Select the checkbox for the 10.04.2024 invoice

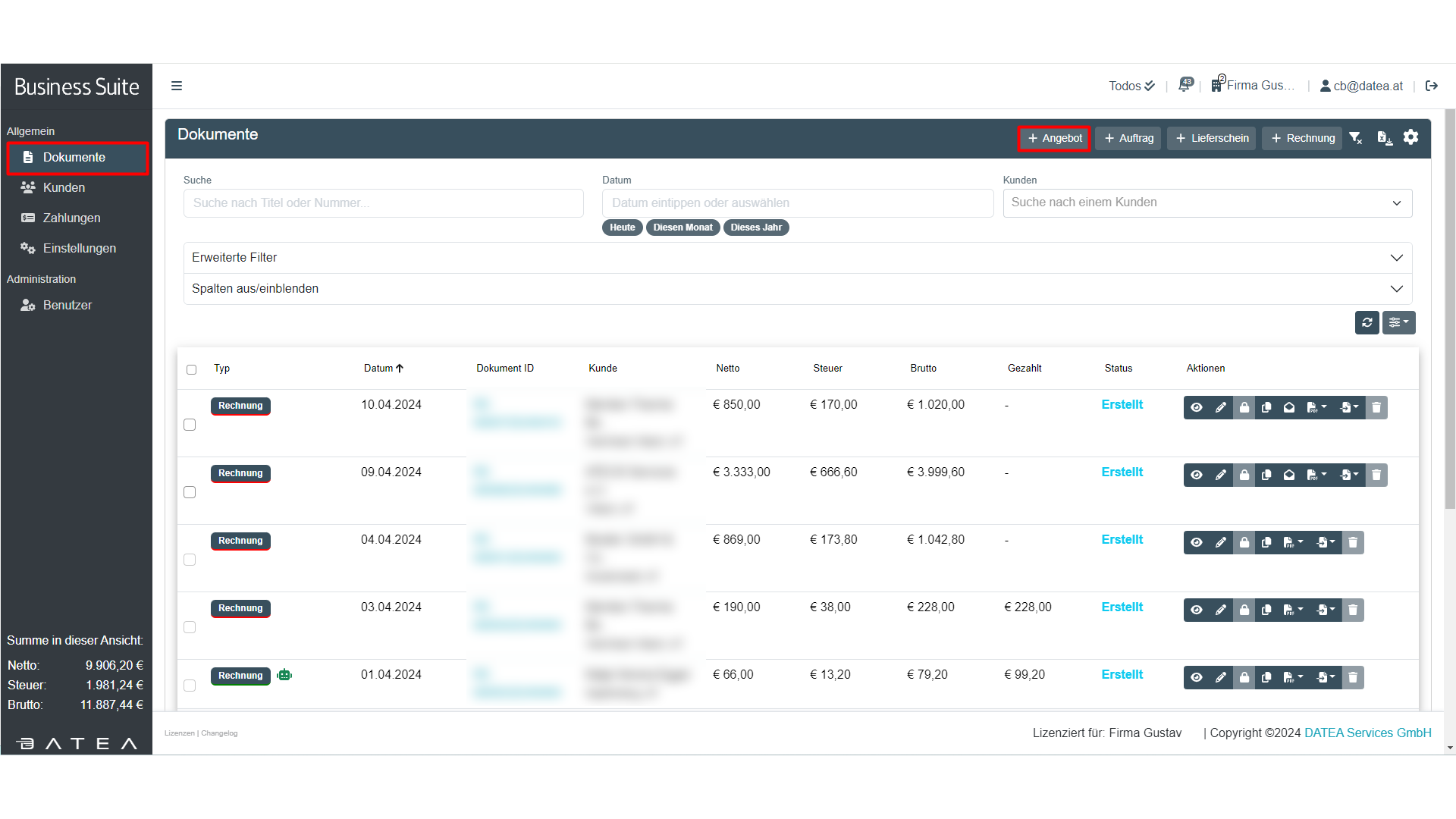tap(190, 425)
